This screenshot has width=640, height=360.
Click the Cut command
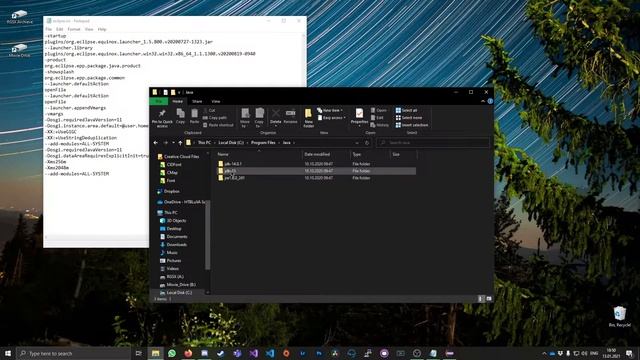tap(209, 110)
